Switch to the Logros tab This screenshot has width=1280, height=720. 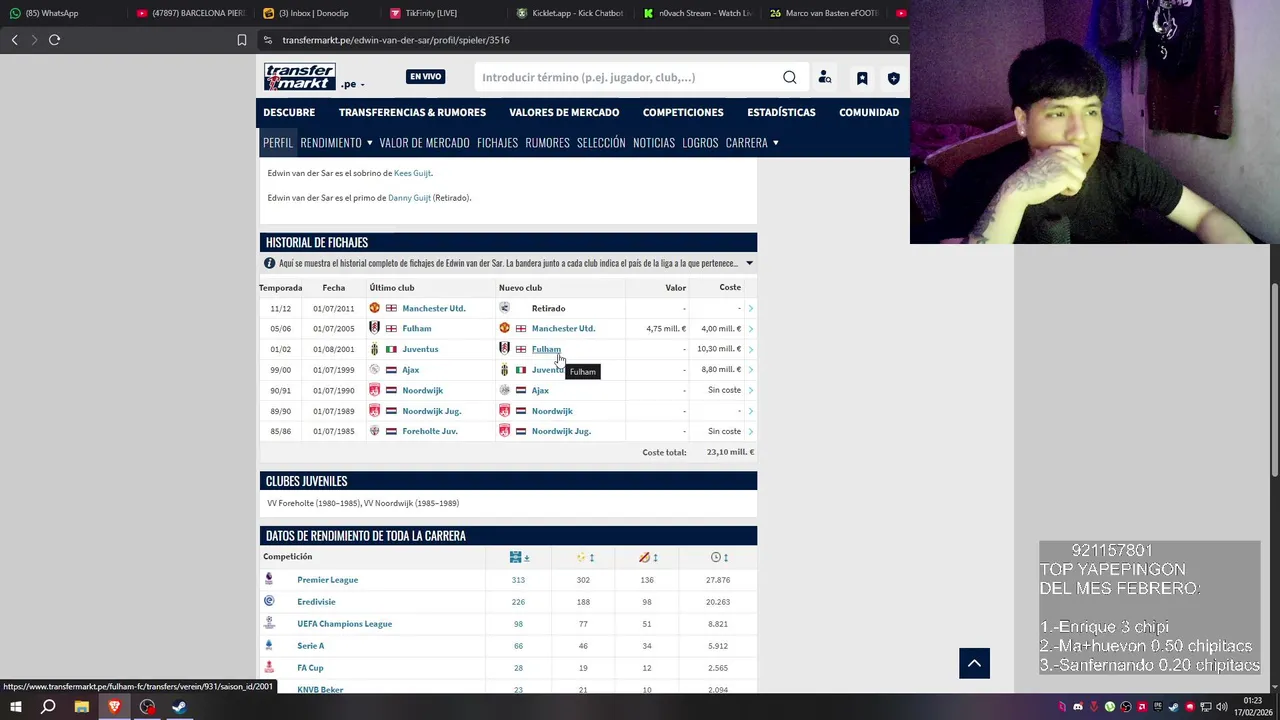pyautogui.click(x=700, y=143)
